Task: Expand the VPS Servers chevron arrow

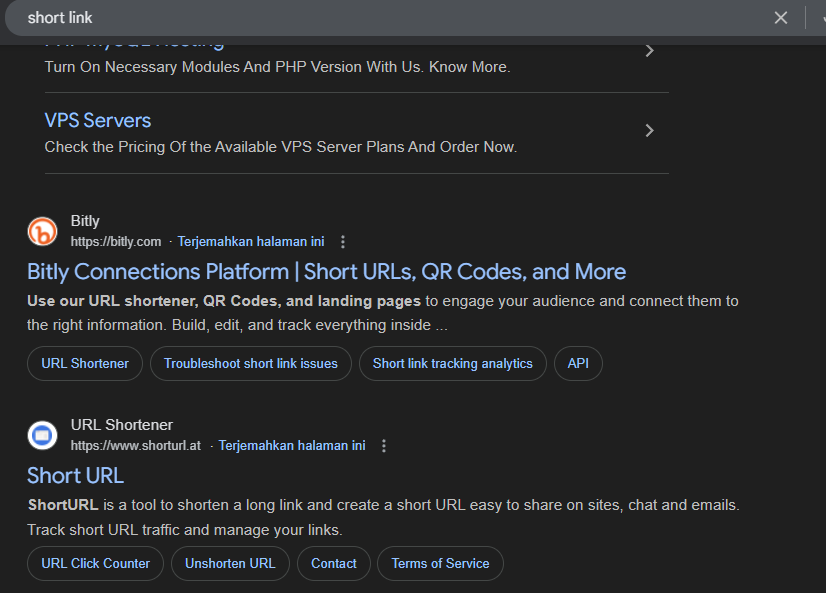Action: click(x=650, y=131)
